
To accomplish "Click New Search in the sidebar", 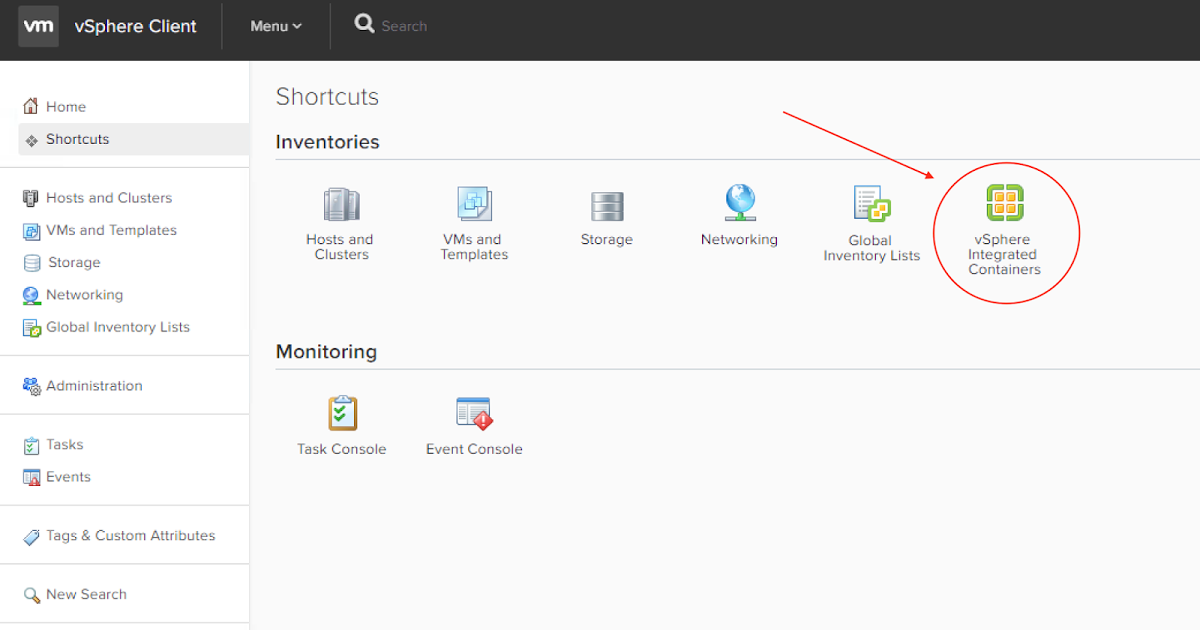I will (x=86, y=594).
